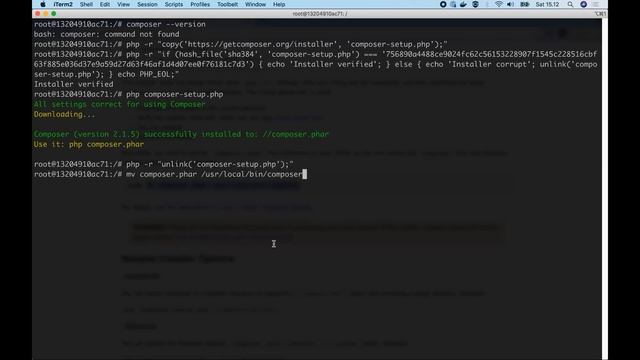Click the battery status icon
Viewport: 640px width, 360px height.
pyautogui.click(x=524, y=4)
